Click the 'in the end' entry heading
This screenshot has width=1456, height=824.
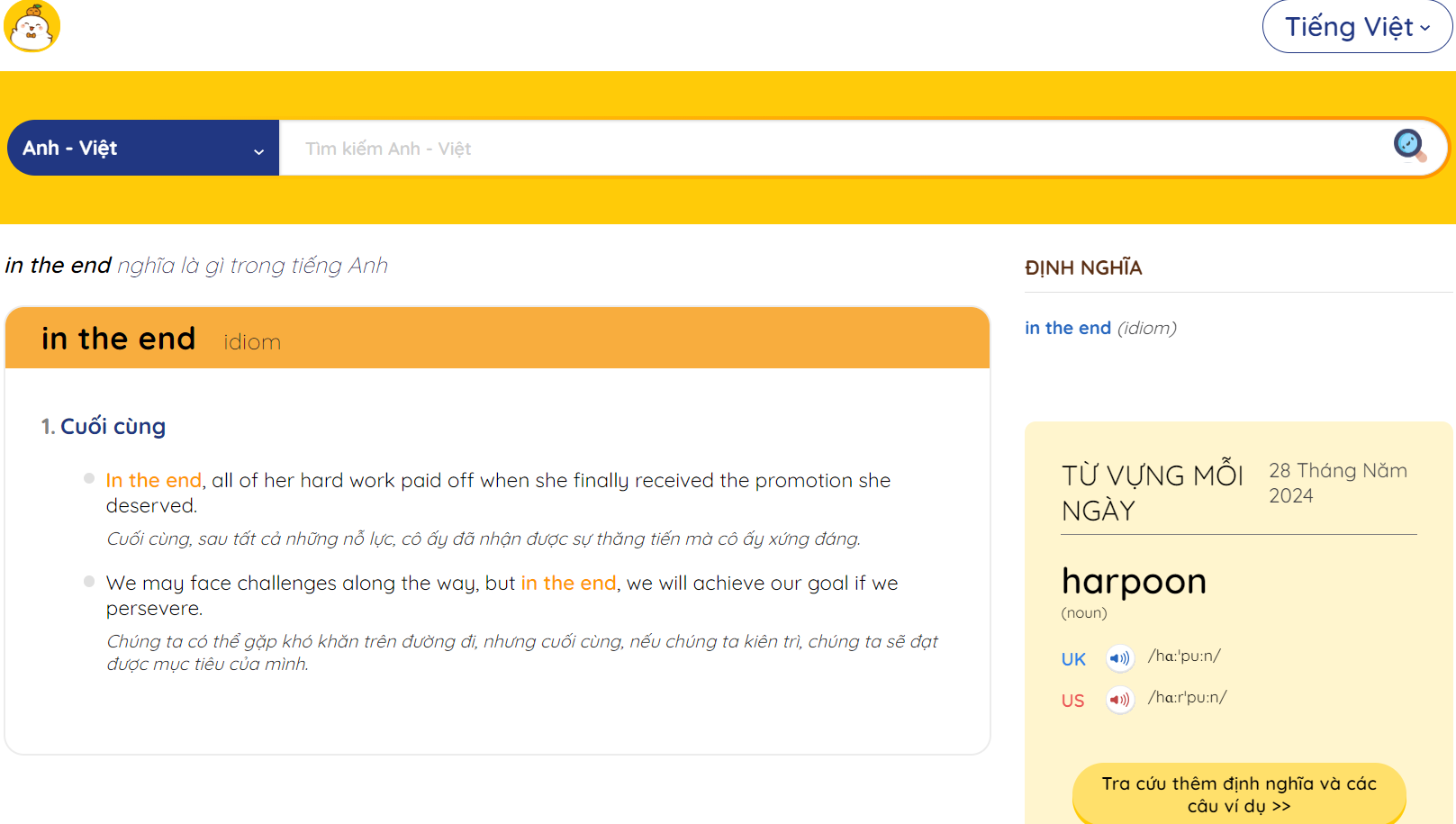coord(118,339)
